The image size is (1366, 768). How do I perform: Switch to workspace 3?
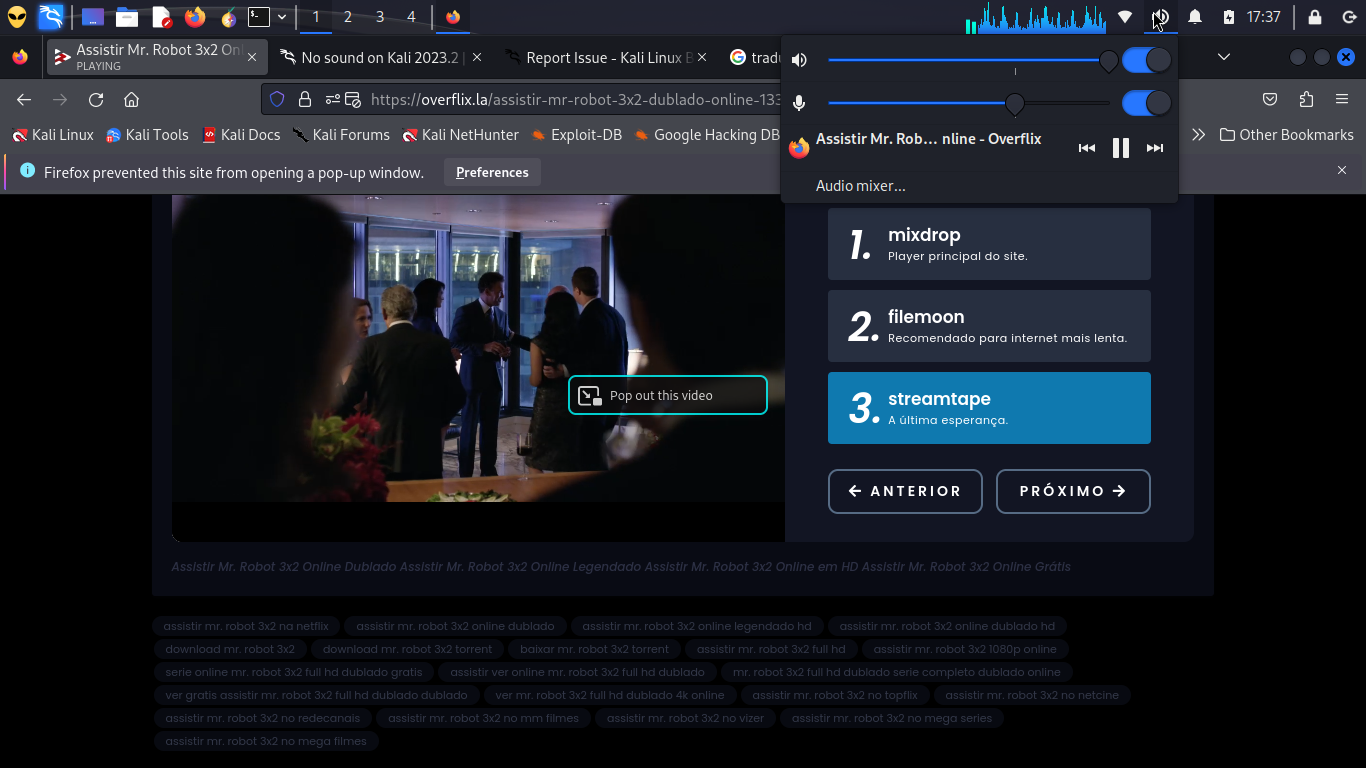click(x=380, y=17)
